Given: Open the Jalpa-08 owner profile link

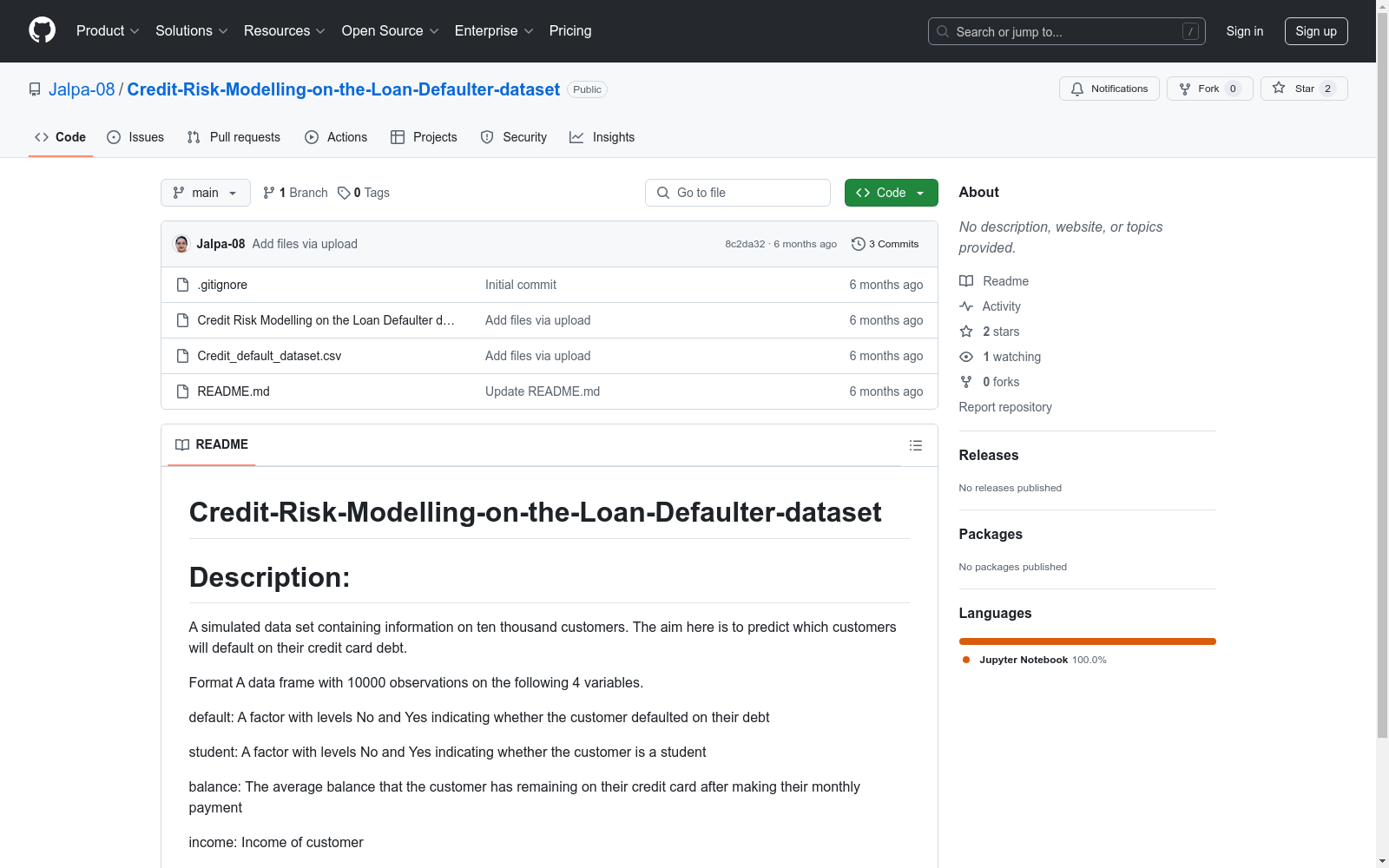Looking at the screenshot, I should pyautogui.click(x=82, y=89).
